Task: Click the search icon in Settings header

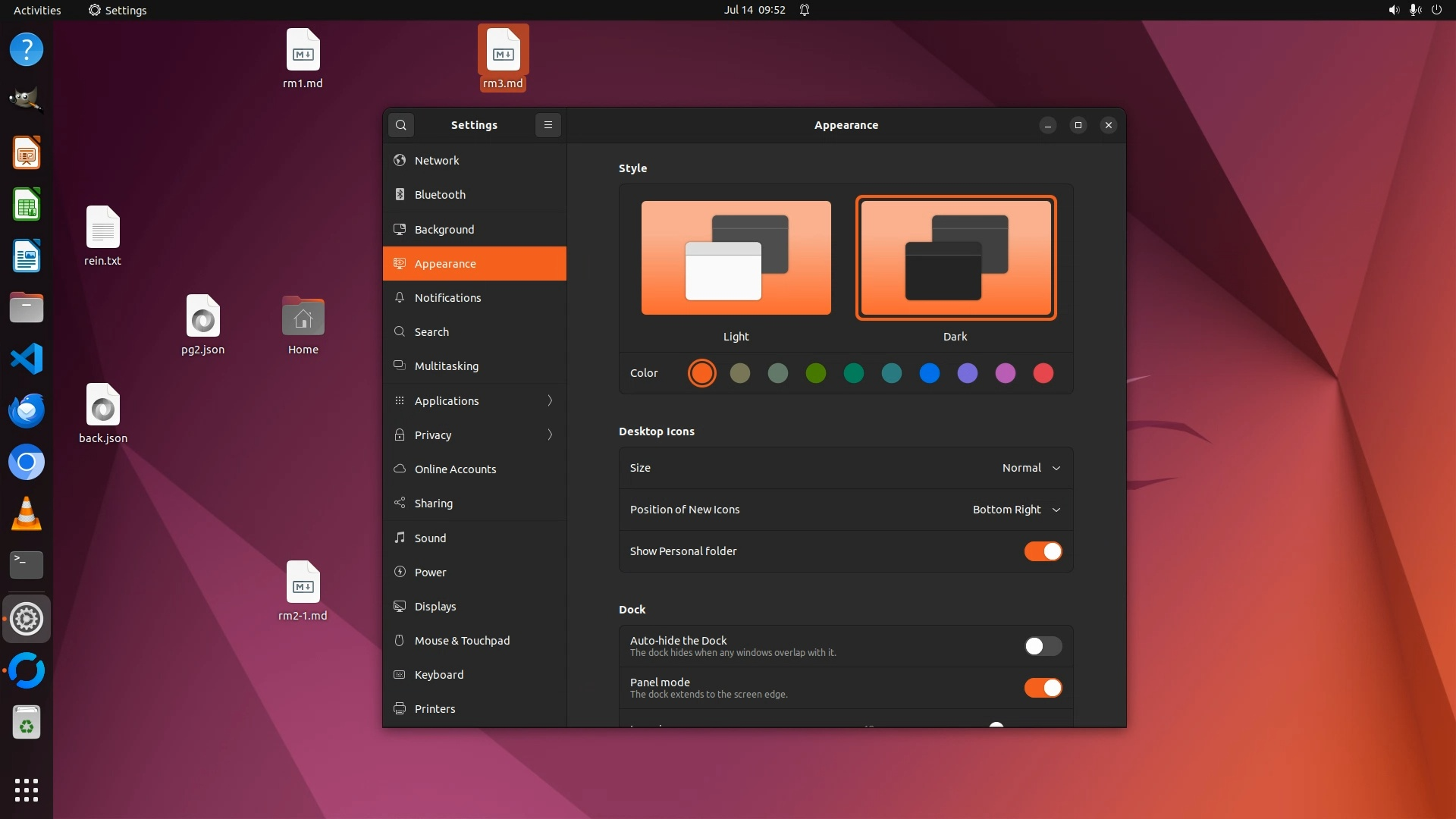Action: coord(401,125)
